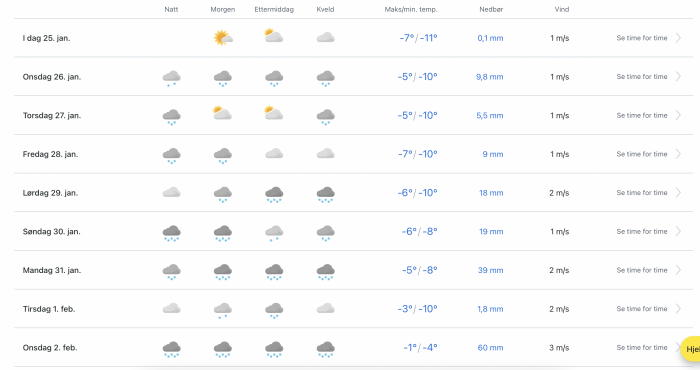Image resolution: width=700 pixels, height=370 pixels.
Task: Click the cloudy evening icon for I dag 25. jan.
Action: [325, 38]
